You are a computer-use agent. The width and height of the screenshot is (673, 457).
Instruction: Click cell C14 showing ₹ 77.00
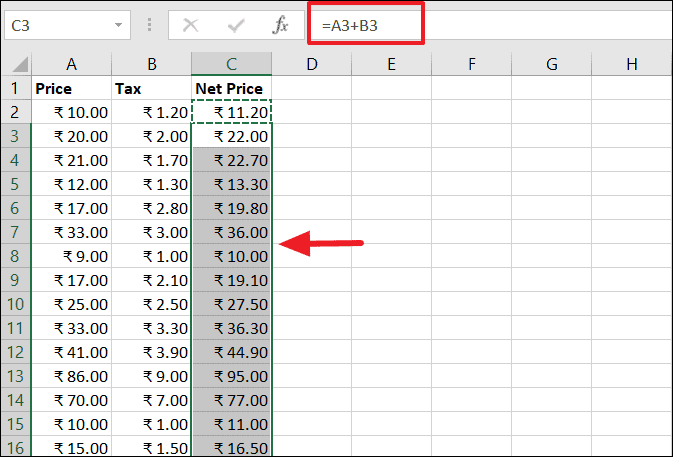tap(231, 400)
